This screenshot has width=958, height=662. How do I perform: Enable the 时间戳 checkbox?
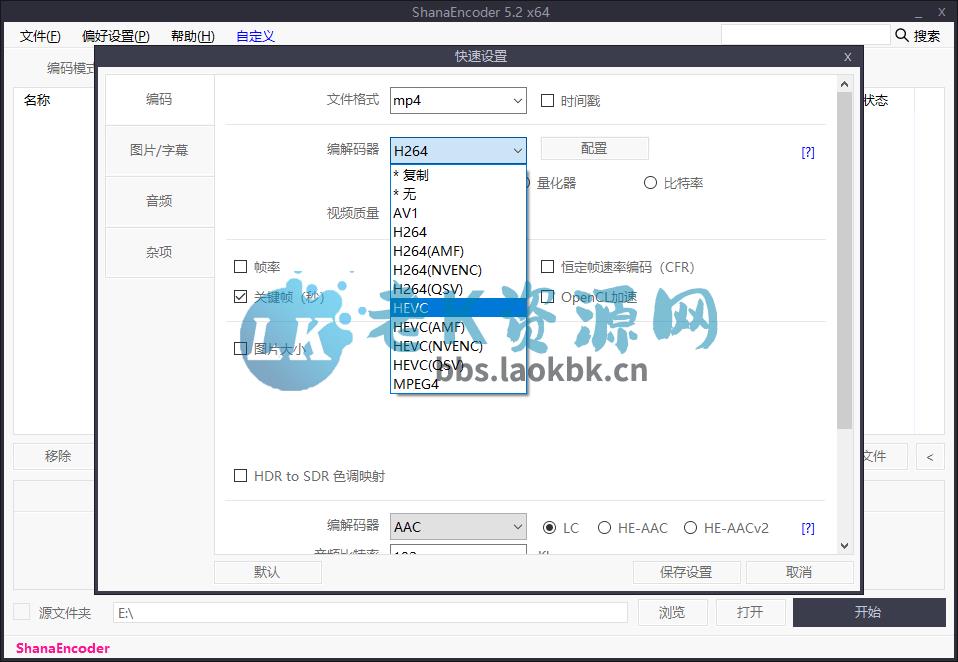tap(547, 100)
